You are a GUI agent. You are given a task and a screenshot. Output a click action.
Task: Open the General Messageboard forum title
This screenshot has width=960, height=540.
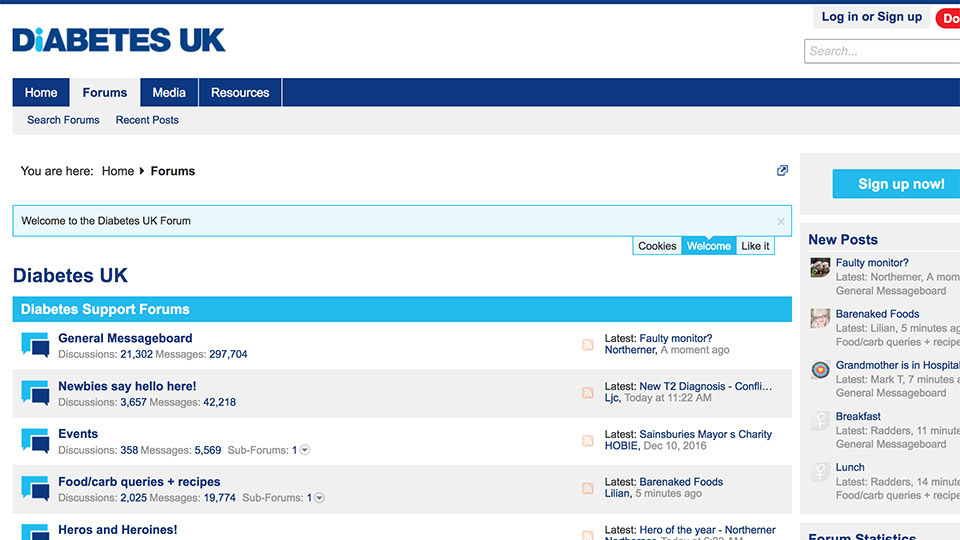coord(125,338)
